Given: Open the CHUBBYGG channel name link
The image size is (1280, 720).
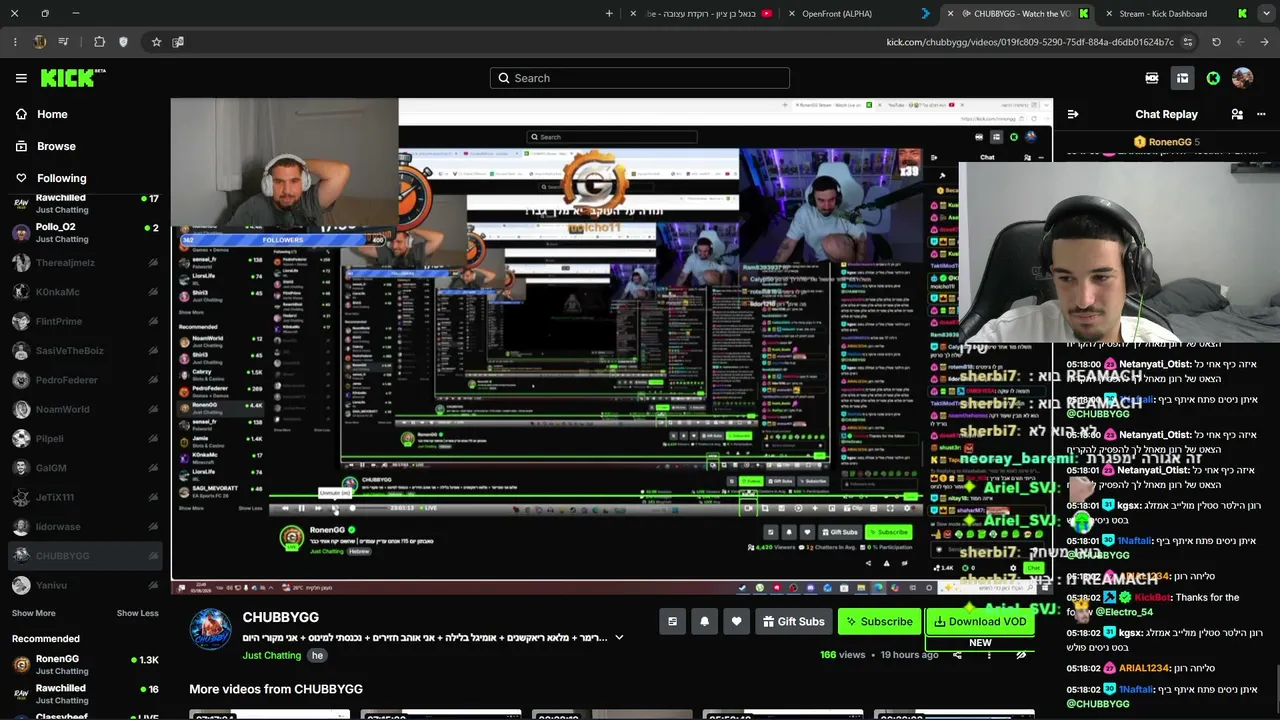Looking at the screenshot, I should (x=281, y=618).
